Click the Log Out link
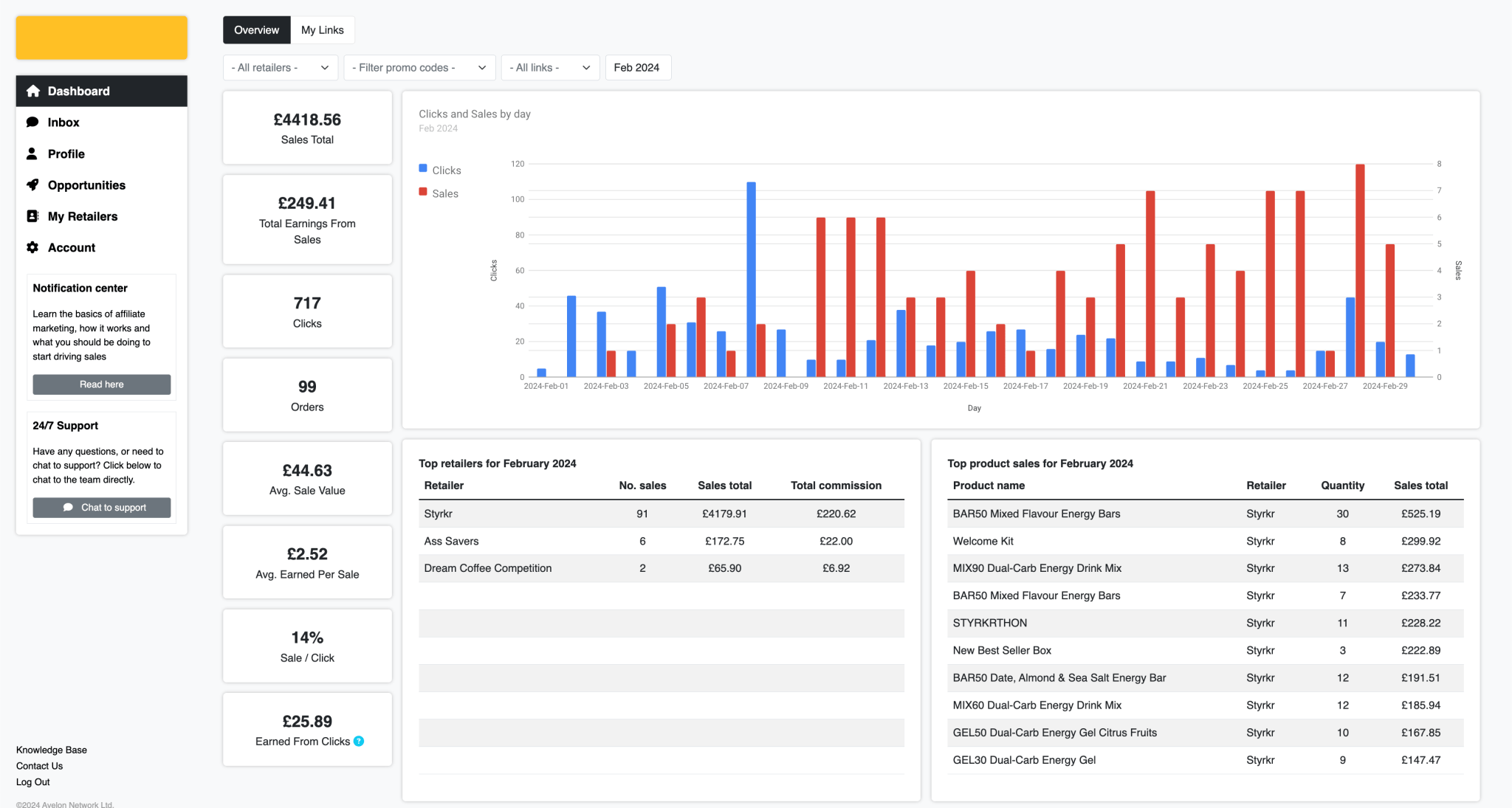 click(x=33, y=782)
